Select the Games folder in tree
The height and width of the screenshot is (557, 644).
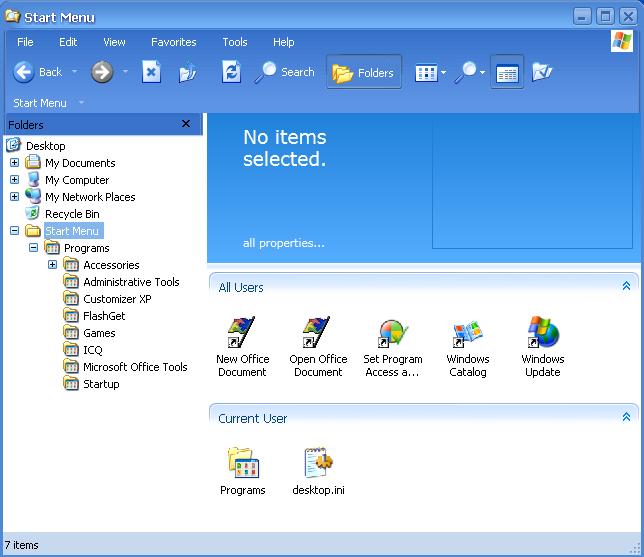click(99, 333)
